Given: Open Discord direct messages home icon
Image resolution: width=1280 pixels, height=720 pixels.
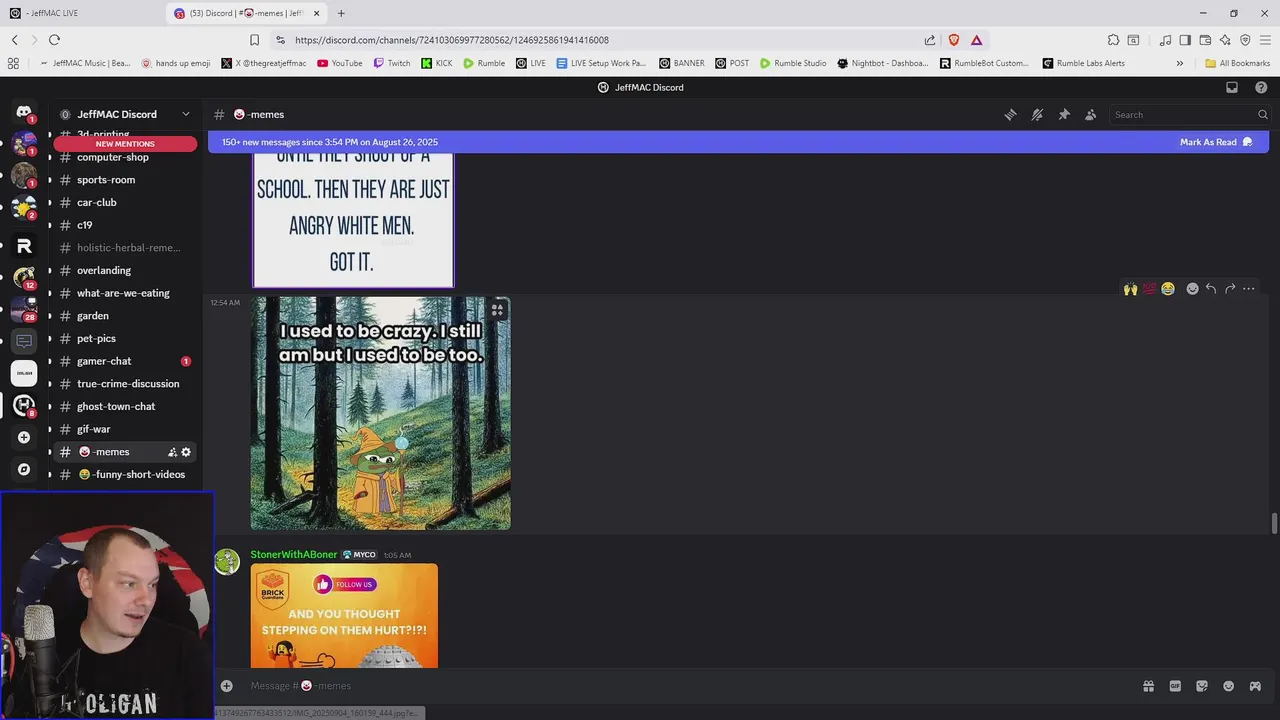Looking at the screenshot, I should (x=24, y=112).
